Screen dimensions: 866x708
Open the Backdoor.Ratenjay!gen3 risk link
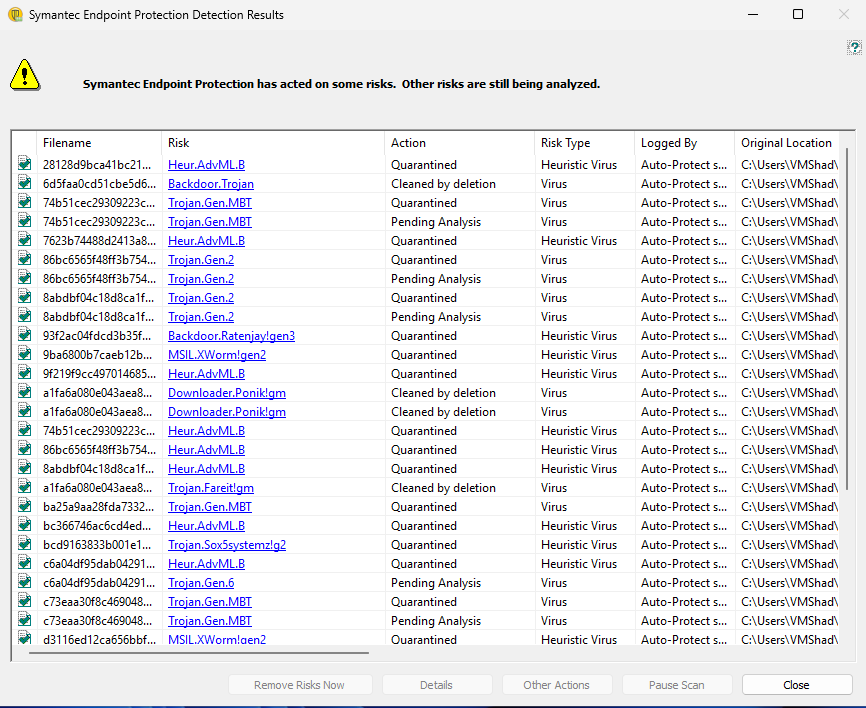pos(231,336)
